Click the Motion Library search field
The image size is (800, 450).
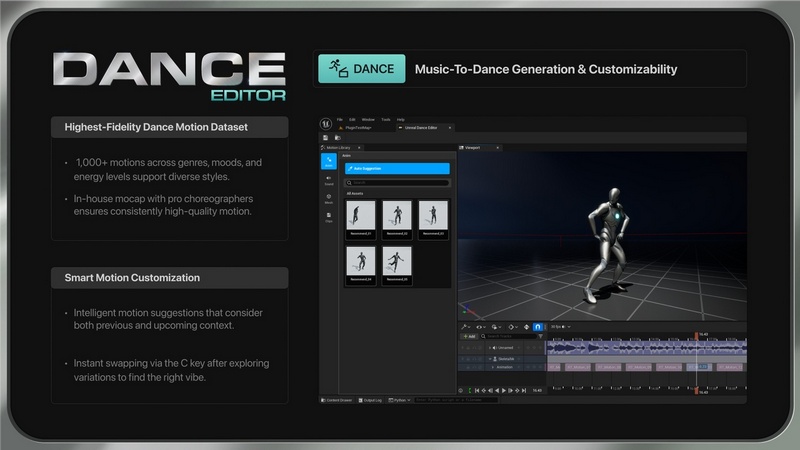397,183
